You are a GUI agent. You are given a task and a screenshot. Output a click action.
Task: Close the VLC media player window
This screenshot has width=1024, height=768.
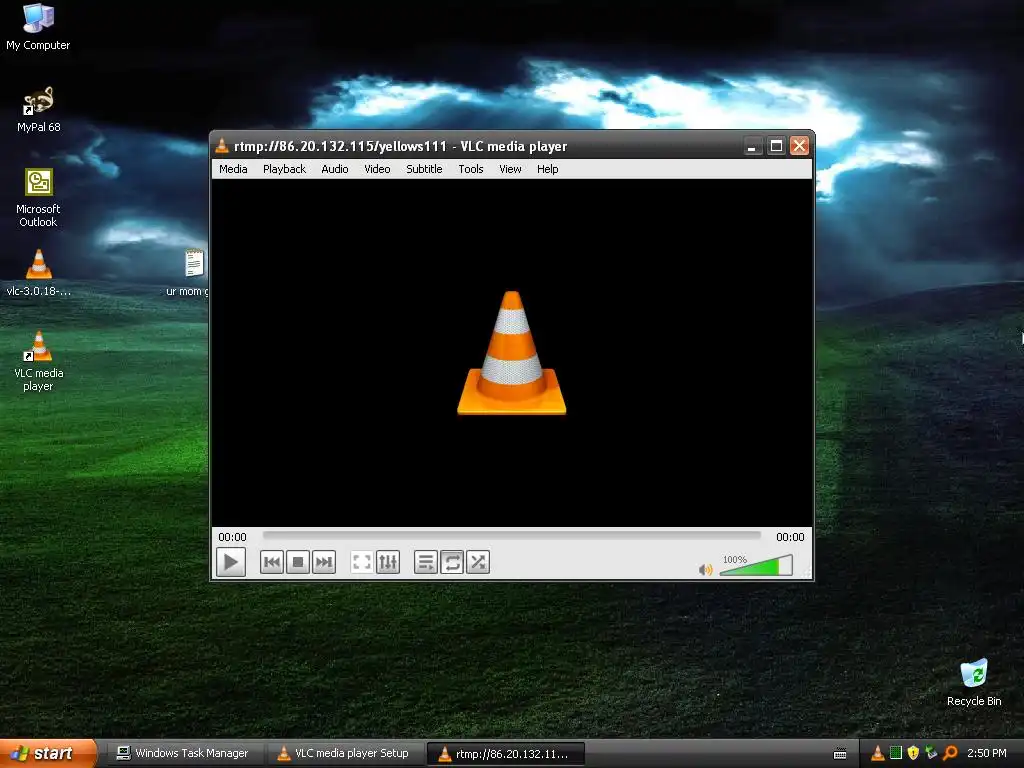pos(799,146)
